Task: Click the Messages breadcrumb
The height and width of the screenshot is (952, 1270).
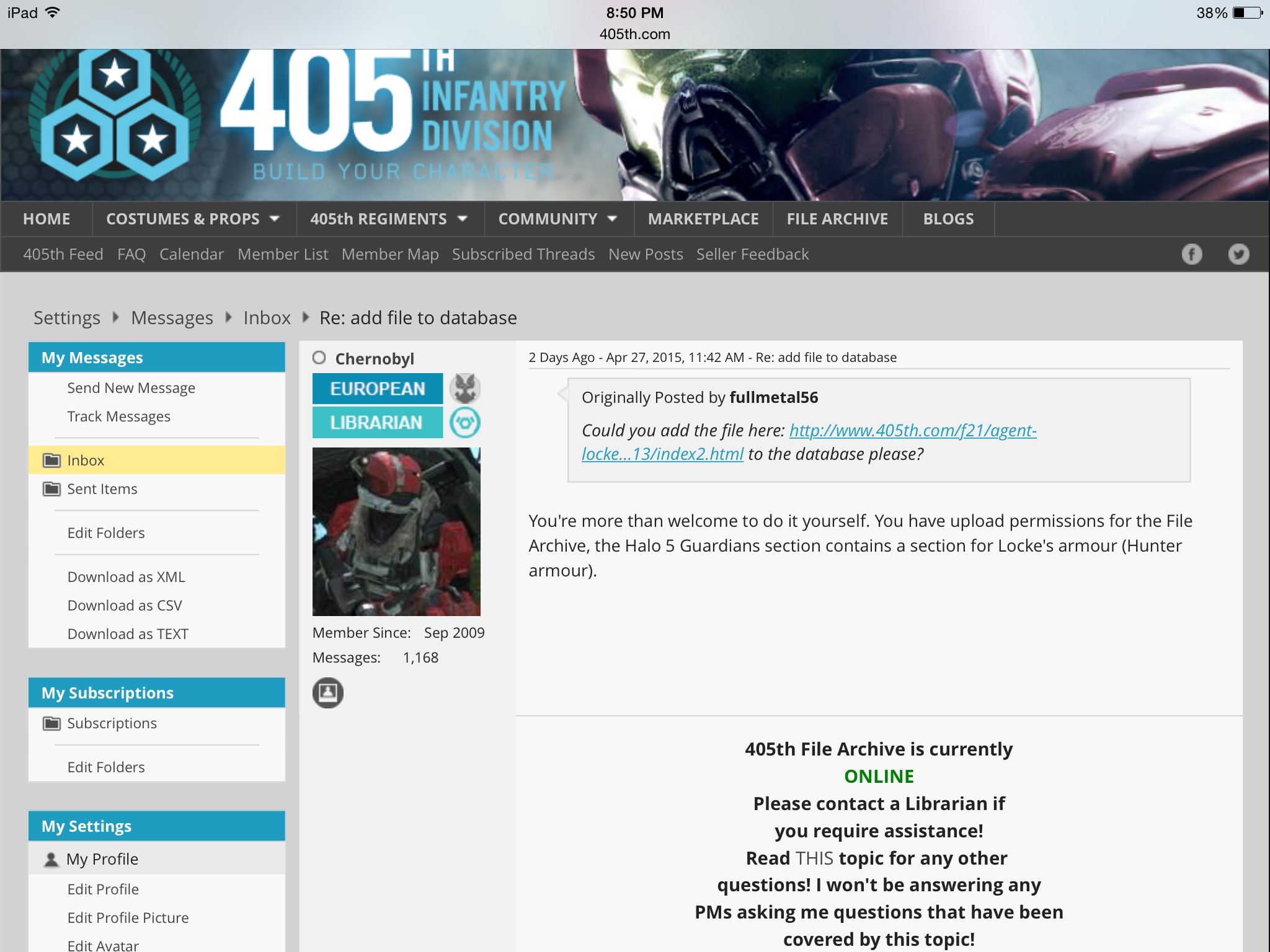Action: tap(172, 318)
